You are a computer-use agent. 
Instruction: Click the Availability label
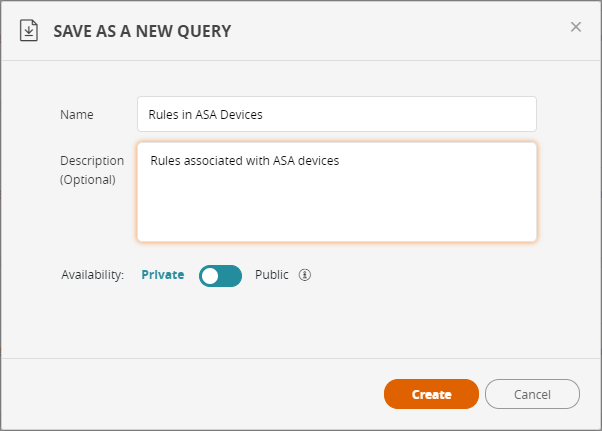click(92, 275)
